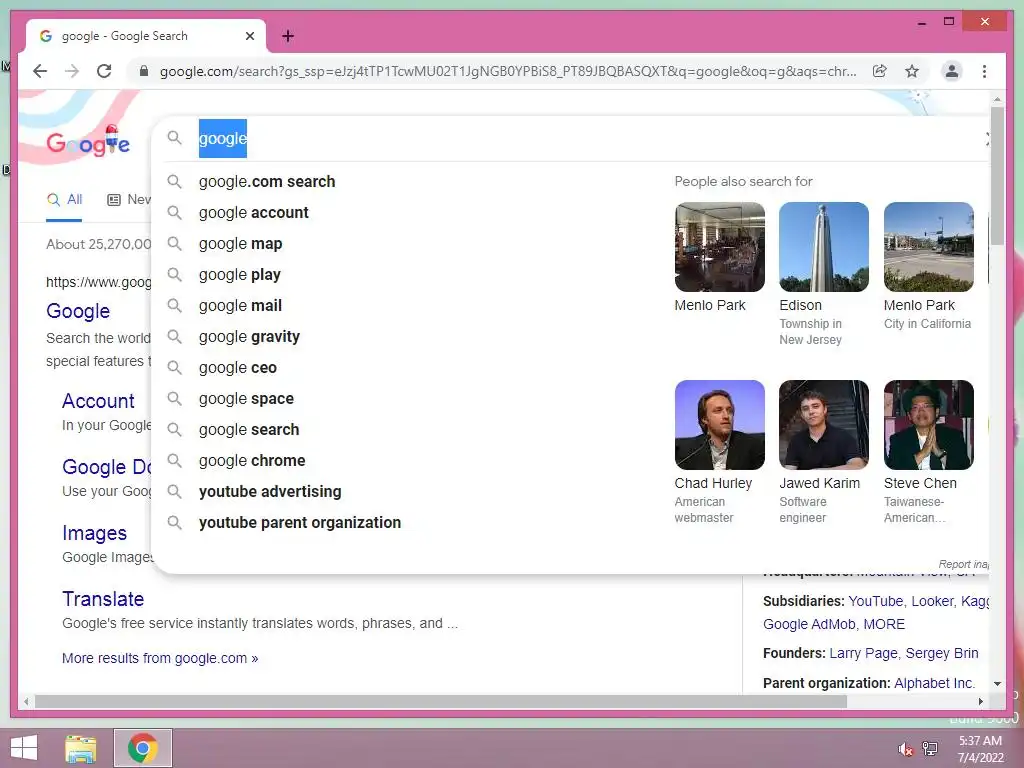Open the YouTube subsidiary link

pos(876,601)
